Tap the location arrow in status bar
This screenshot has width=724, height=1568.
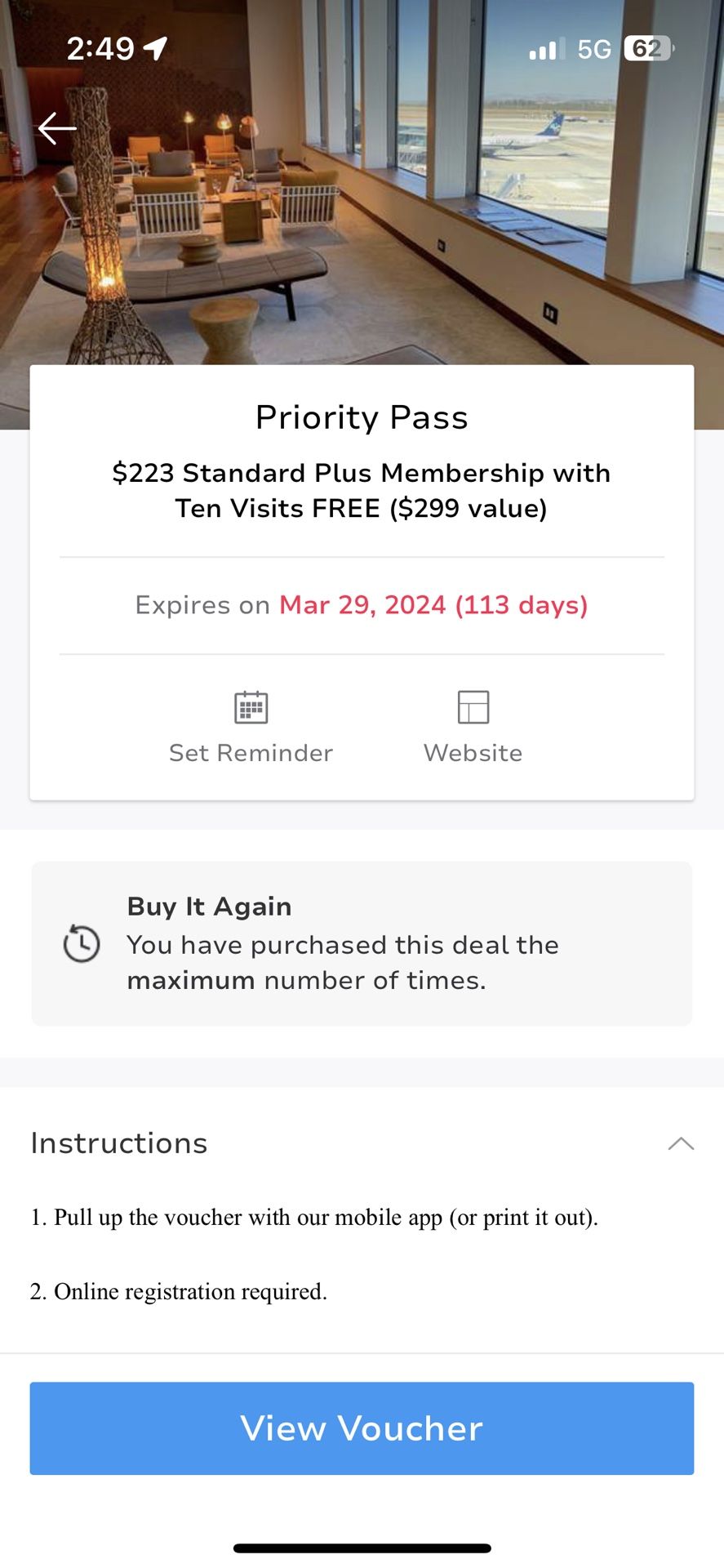pyautogui.click(x=155, y=49)
